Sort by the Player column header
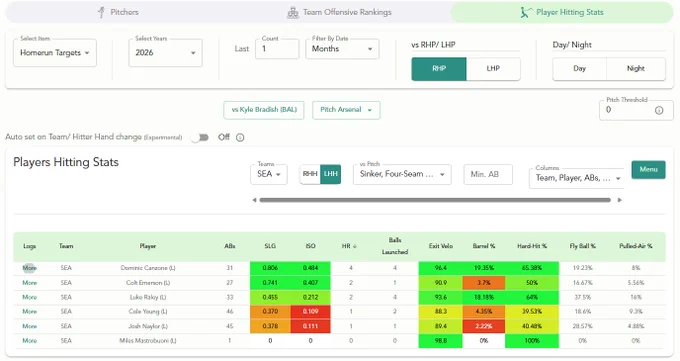 tap(147, 246)
